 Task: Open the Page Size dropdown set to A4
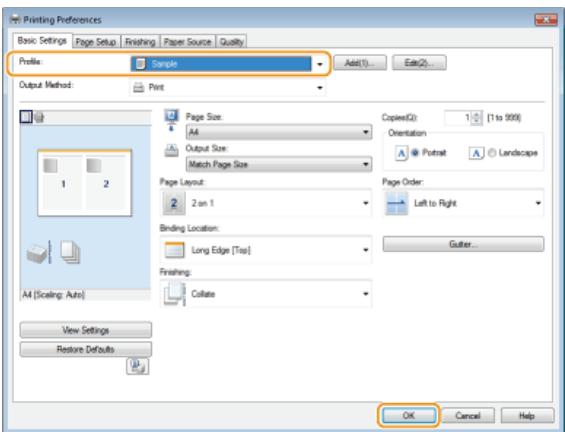coord(279,132)
